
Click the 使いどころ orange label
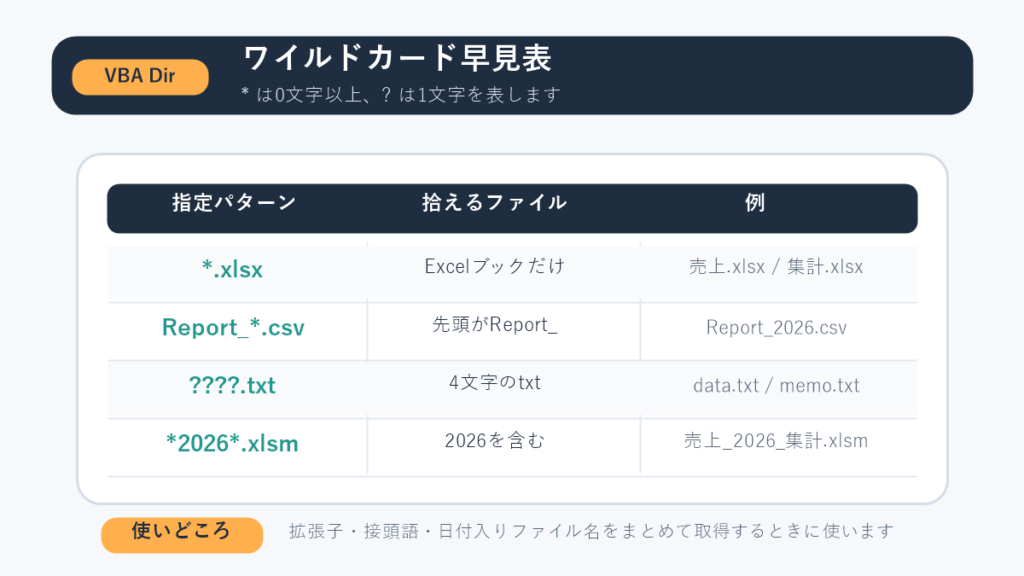pos(182,535)
